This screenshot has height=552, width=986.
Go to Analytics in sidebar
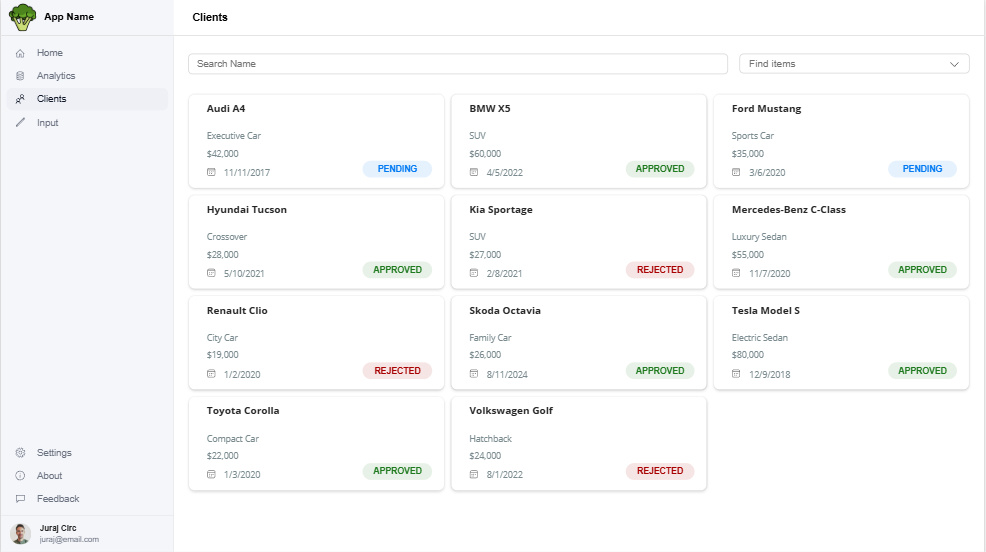click(x=56, y=76)
